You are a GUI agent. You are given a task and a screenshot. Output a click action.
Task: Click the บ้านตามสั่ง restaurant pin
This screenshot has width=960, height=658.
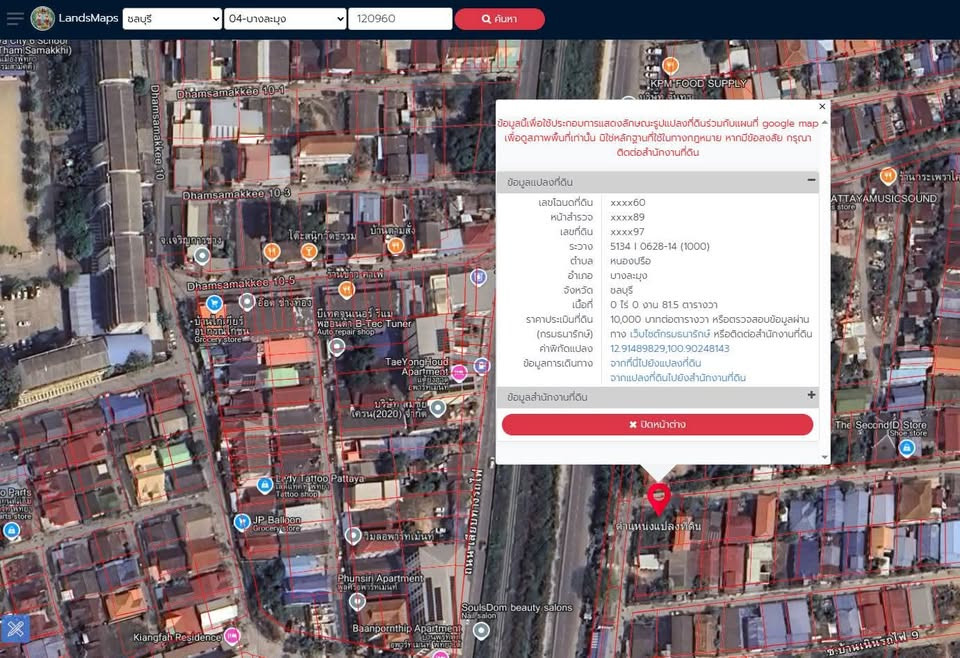point(396,246)
